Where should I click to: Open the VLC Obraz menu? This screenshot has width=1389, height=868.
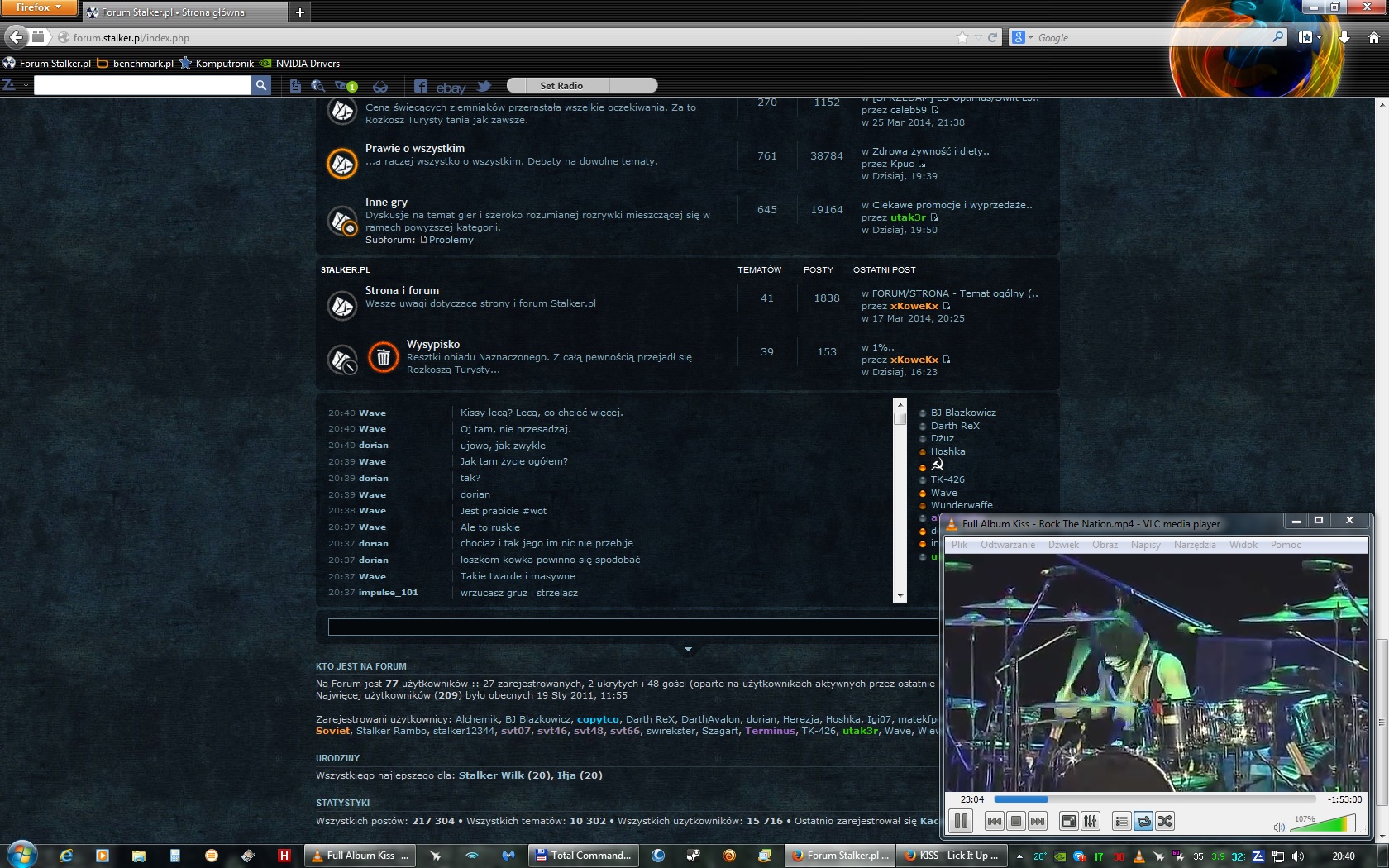[x=1105, y=545]
